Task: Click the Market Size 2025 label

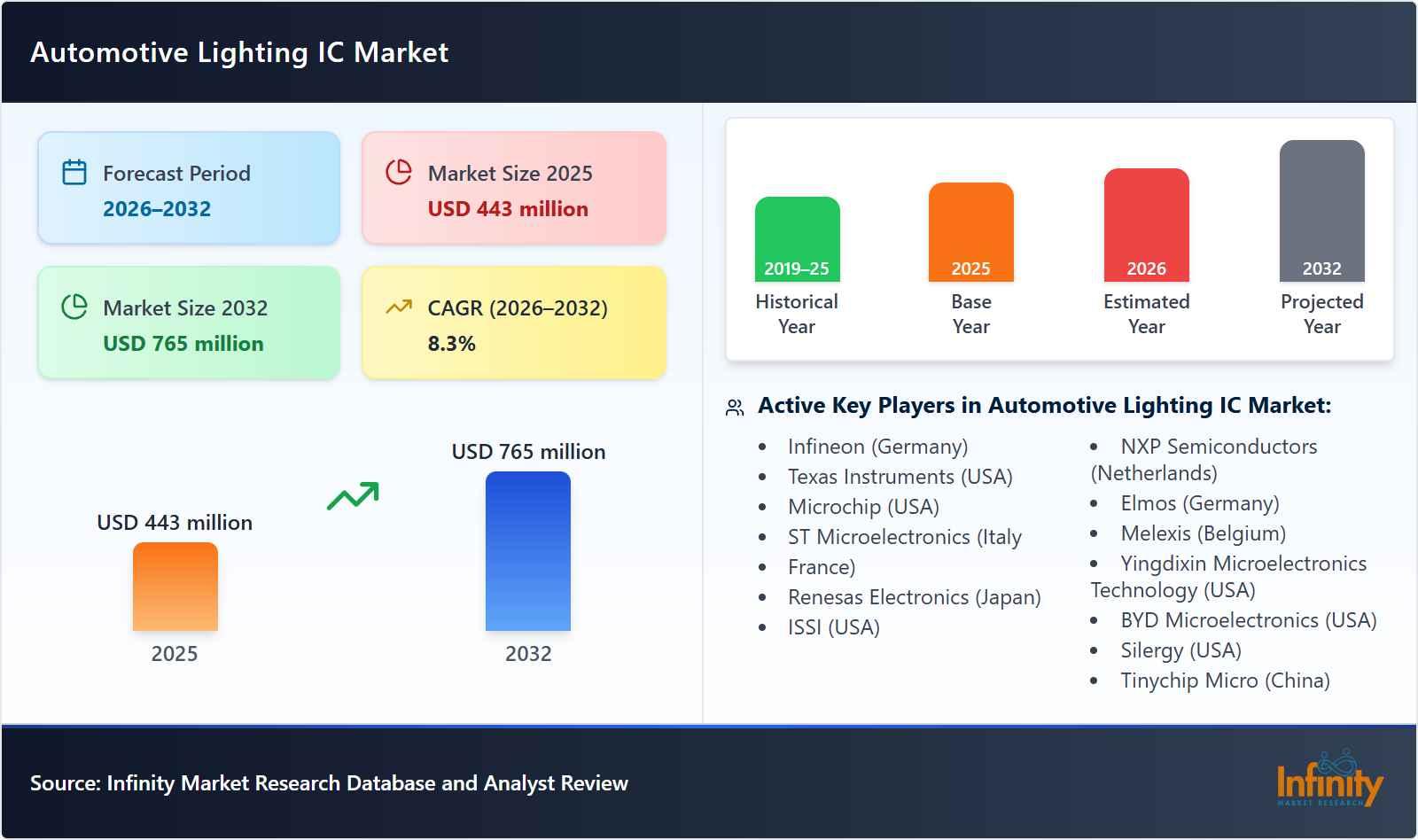Action: tap(510, 173)
